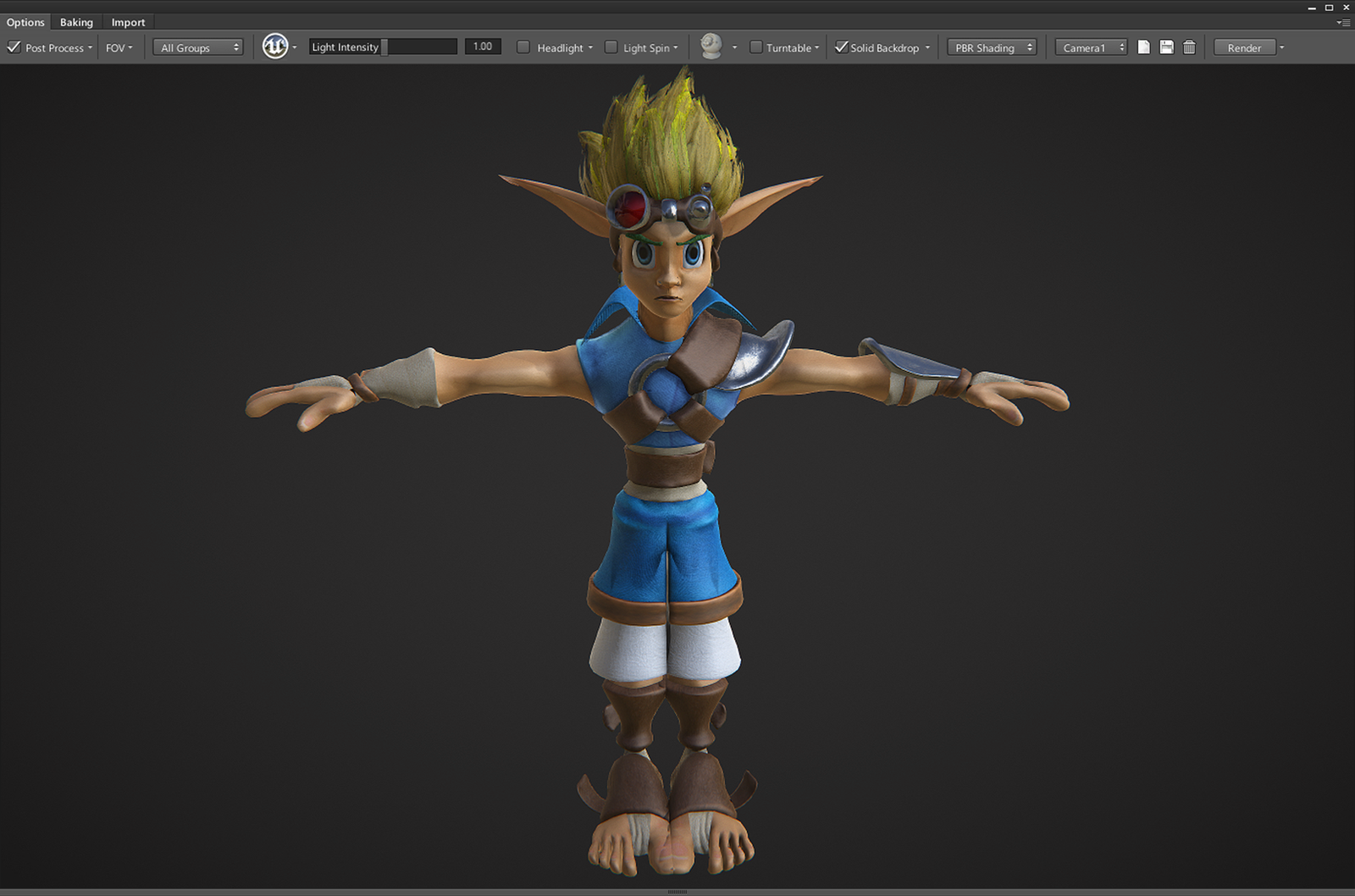1355x896 pixels.
Task: Open the panel options menu icon at top right
Action: point(1343,23)
